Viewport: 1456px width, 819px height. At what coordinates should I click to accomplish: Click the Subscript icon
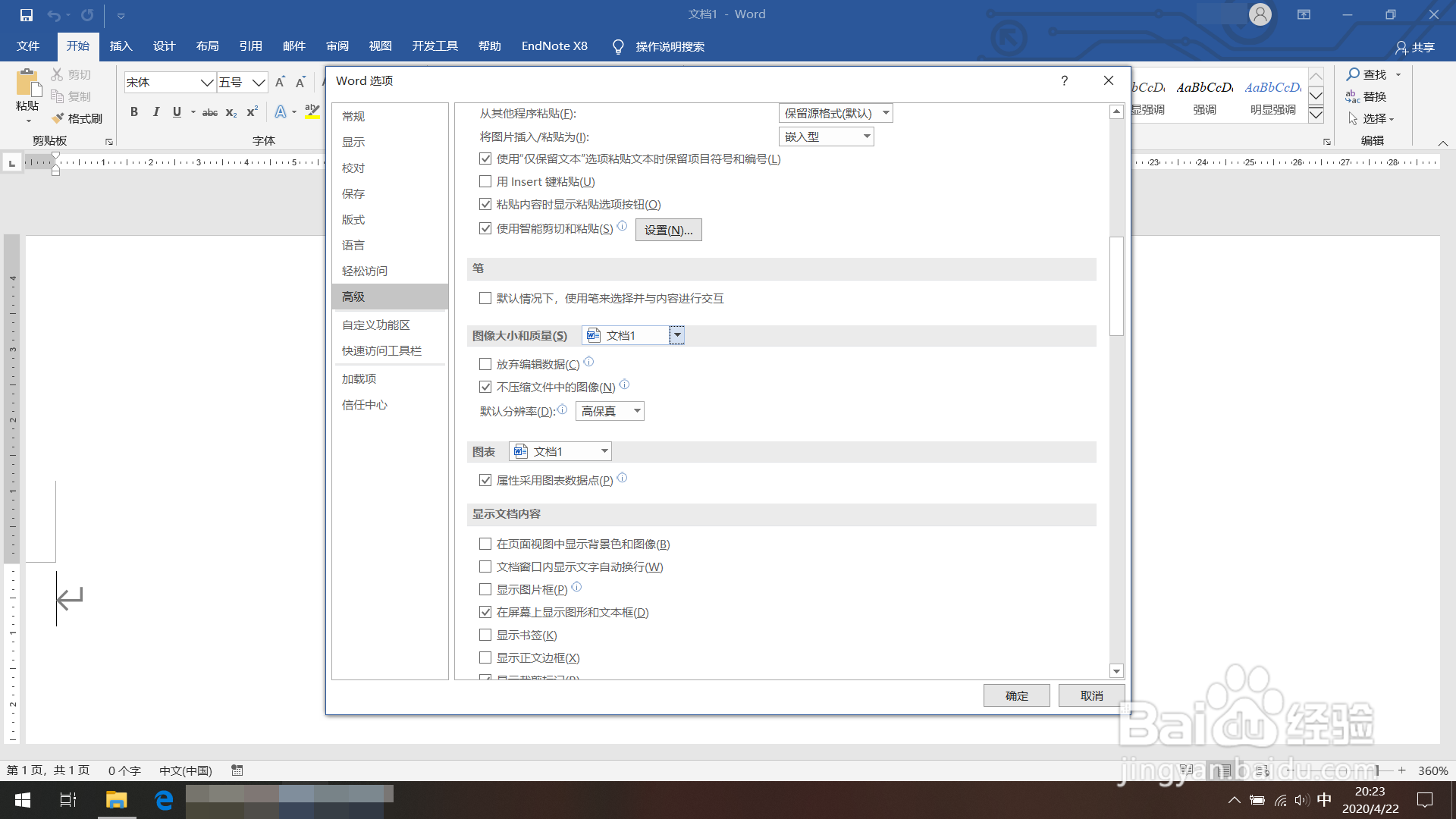[x=231, y=112]
